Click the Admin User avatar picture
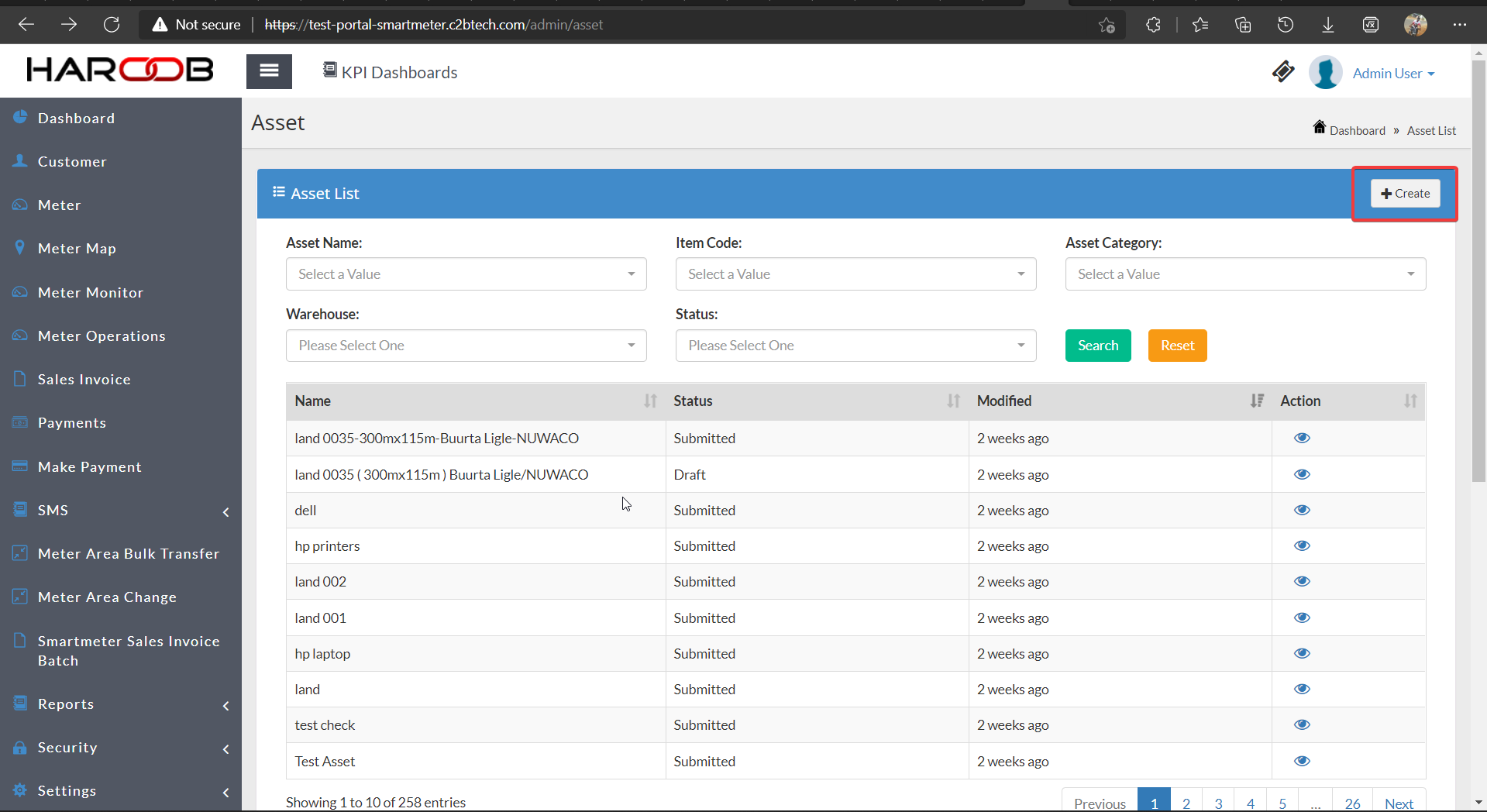 tap(1326, 73)
